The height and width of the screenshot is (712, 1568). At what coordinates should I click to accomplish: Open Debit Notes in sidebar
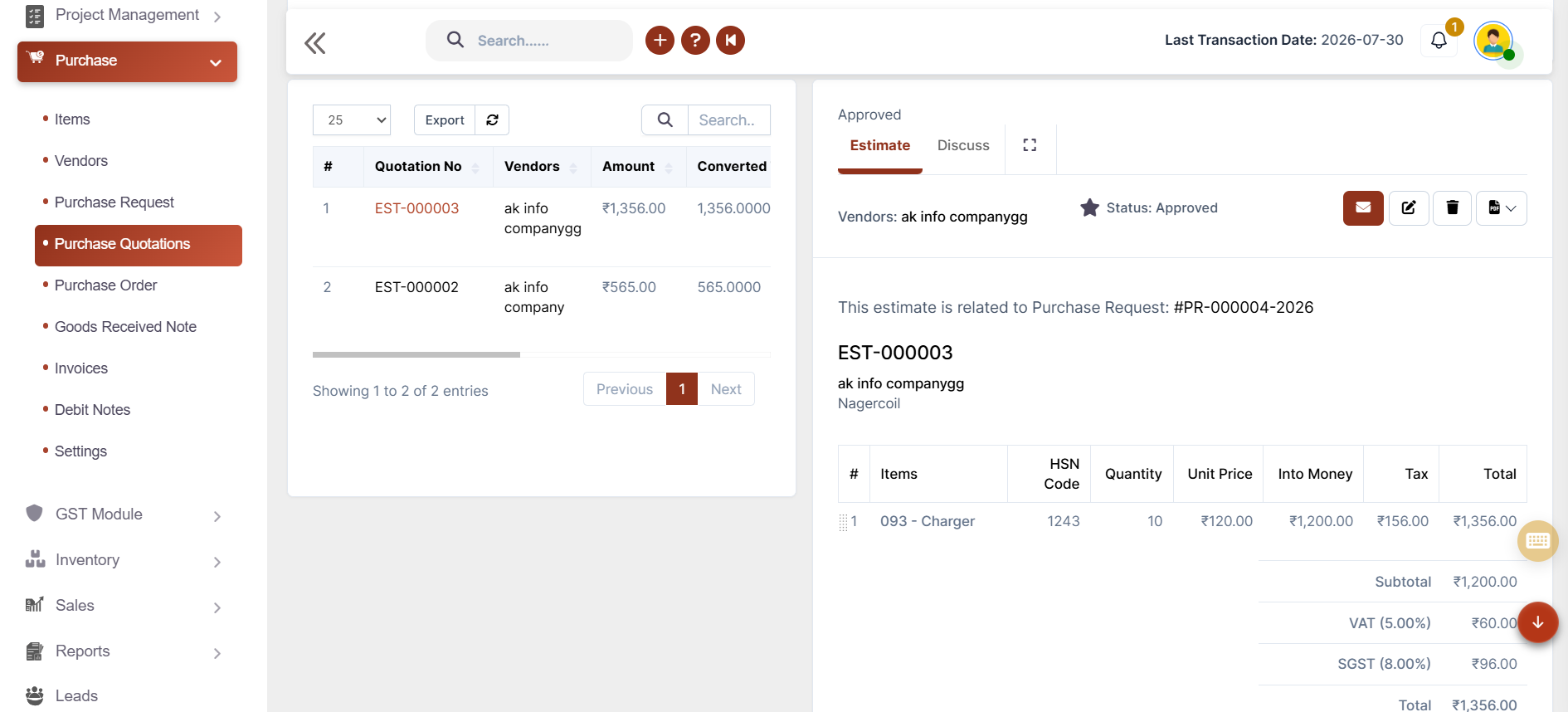click(x=92, y=410)
